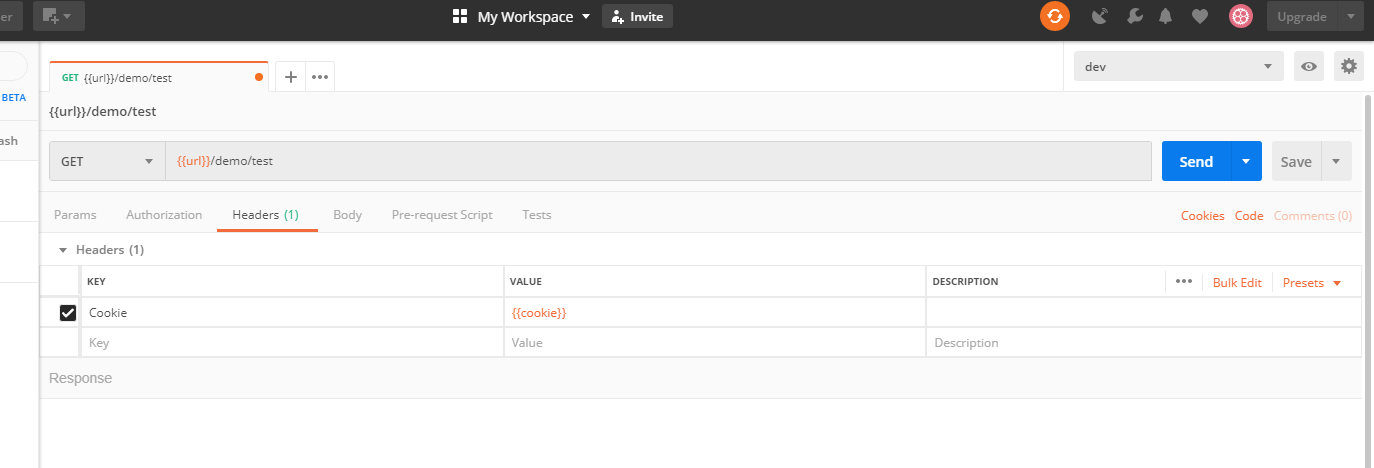The height and width of the screenshot is (468, 1374).
Task: Click Environment quick look eye icon
Action: click(x=1309, y=67)
